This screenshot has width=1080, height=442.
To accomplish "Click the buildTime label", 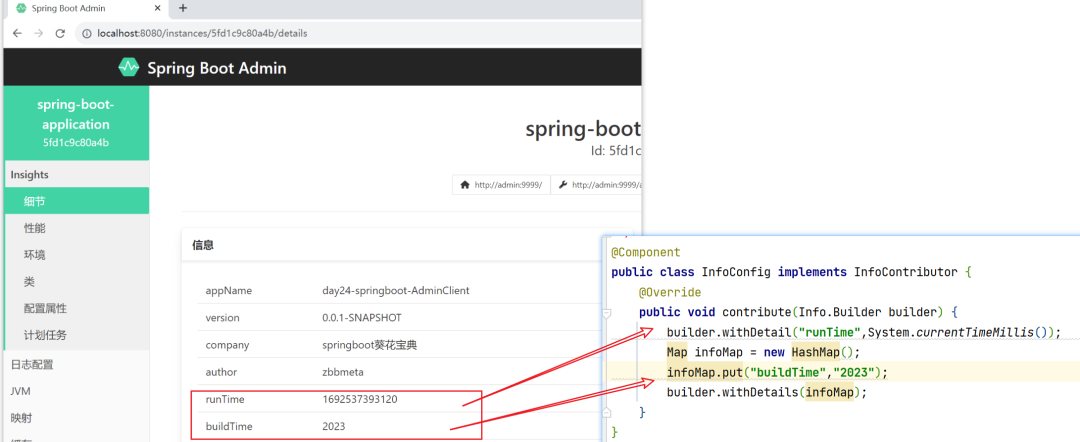I will 229,427.
